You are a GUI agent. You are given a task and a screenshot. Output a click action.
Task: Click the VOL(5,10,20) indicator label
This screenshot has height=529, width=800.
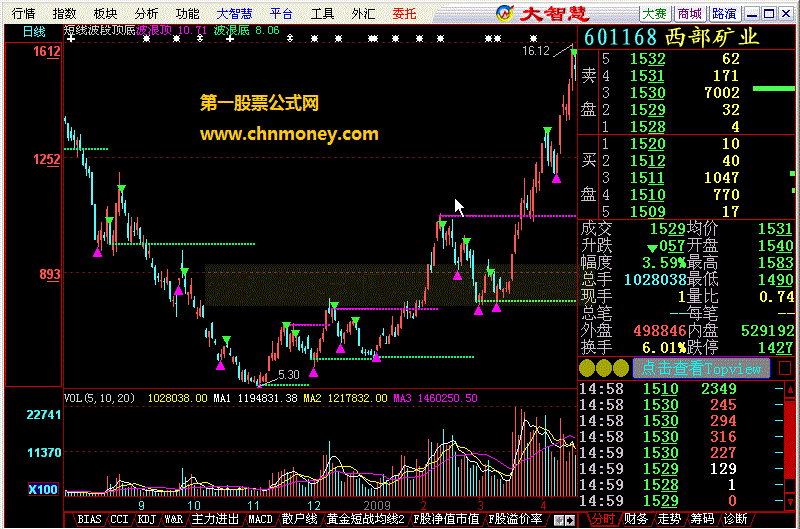click(99, 398)
